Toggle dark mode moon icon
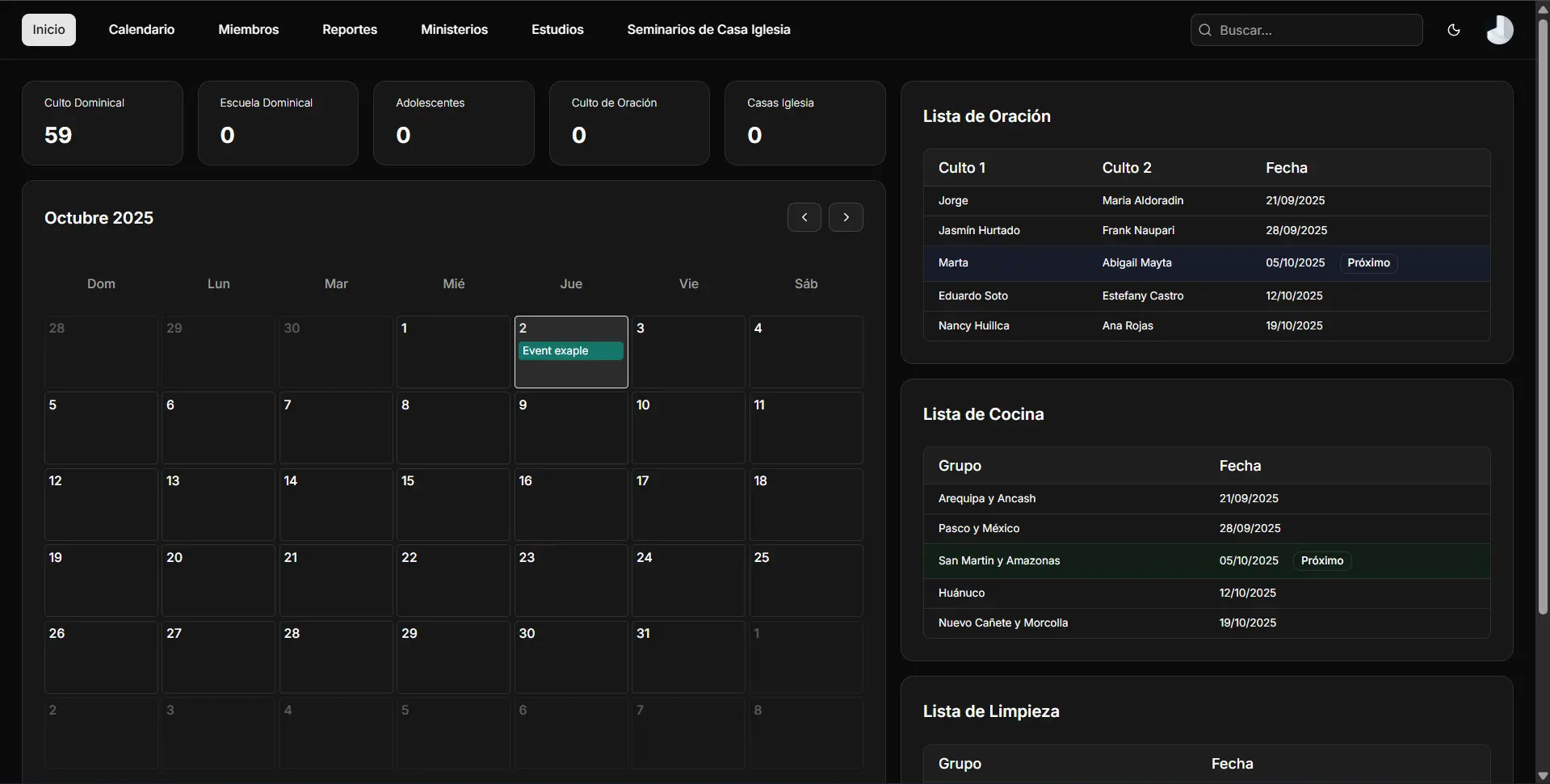The image size is (1550, 784). tap(1453, 30)
